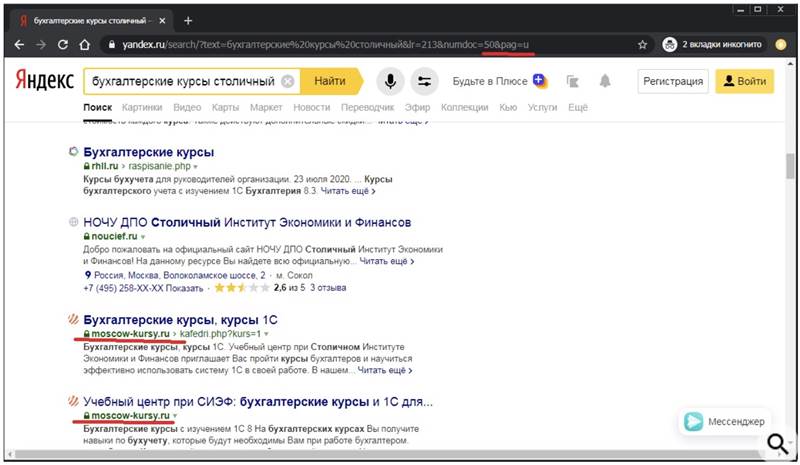
Task: Open Учебный центр при СИЭФ result title
Action: (258, 402)
